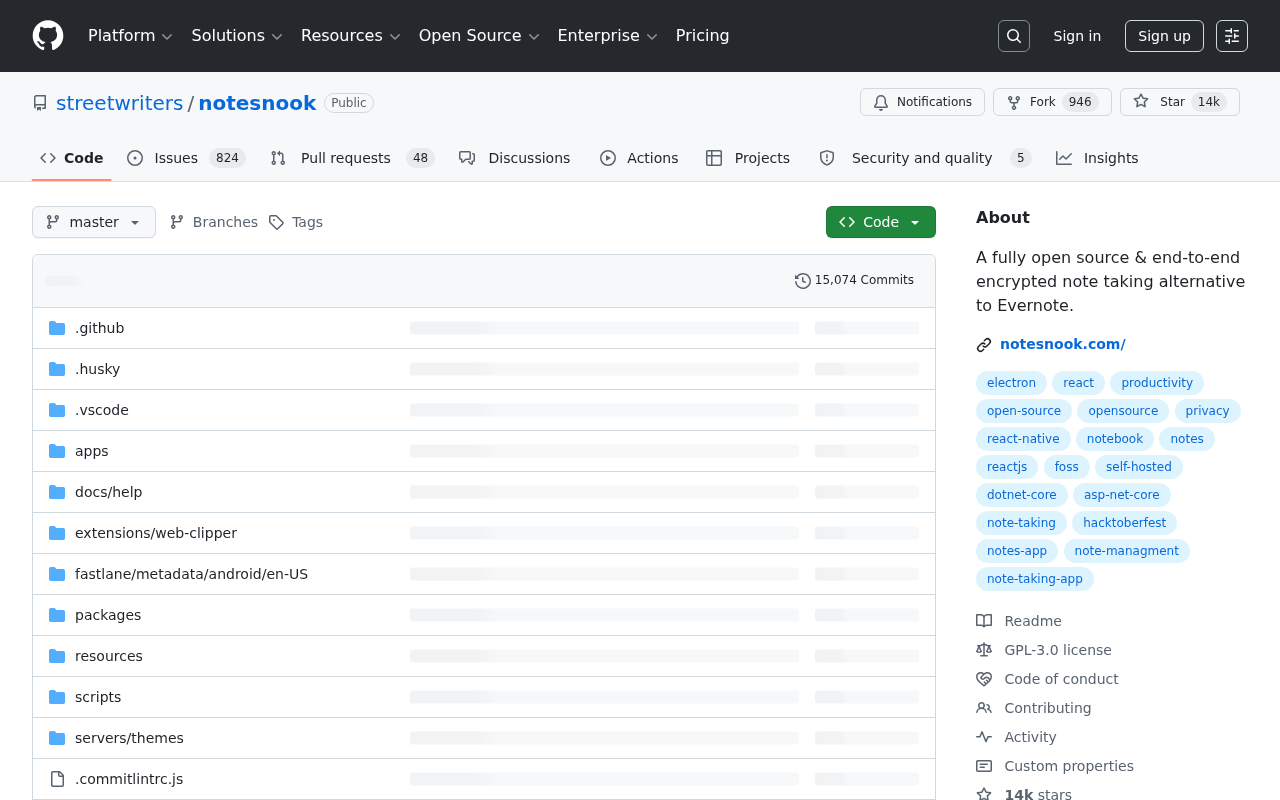
Task: Open the Pricing link
Action: click(702, 36)
